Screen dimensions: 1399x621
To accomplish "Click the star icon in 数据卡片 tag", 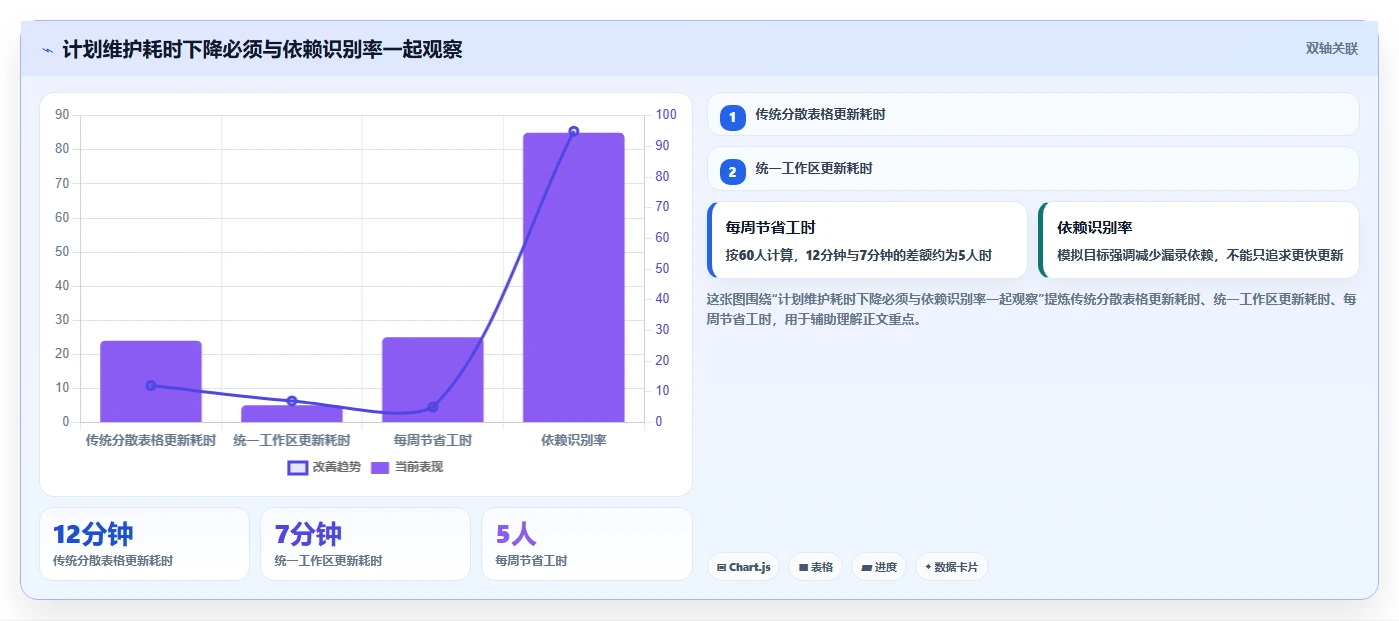I will coord(928,567).
